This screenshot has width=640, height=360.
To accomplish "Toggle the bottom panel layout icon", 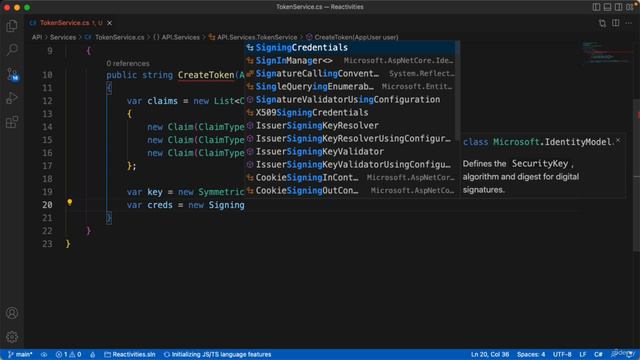I will point(607,7).
